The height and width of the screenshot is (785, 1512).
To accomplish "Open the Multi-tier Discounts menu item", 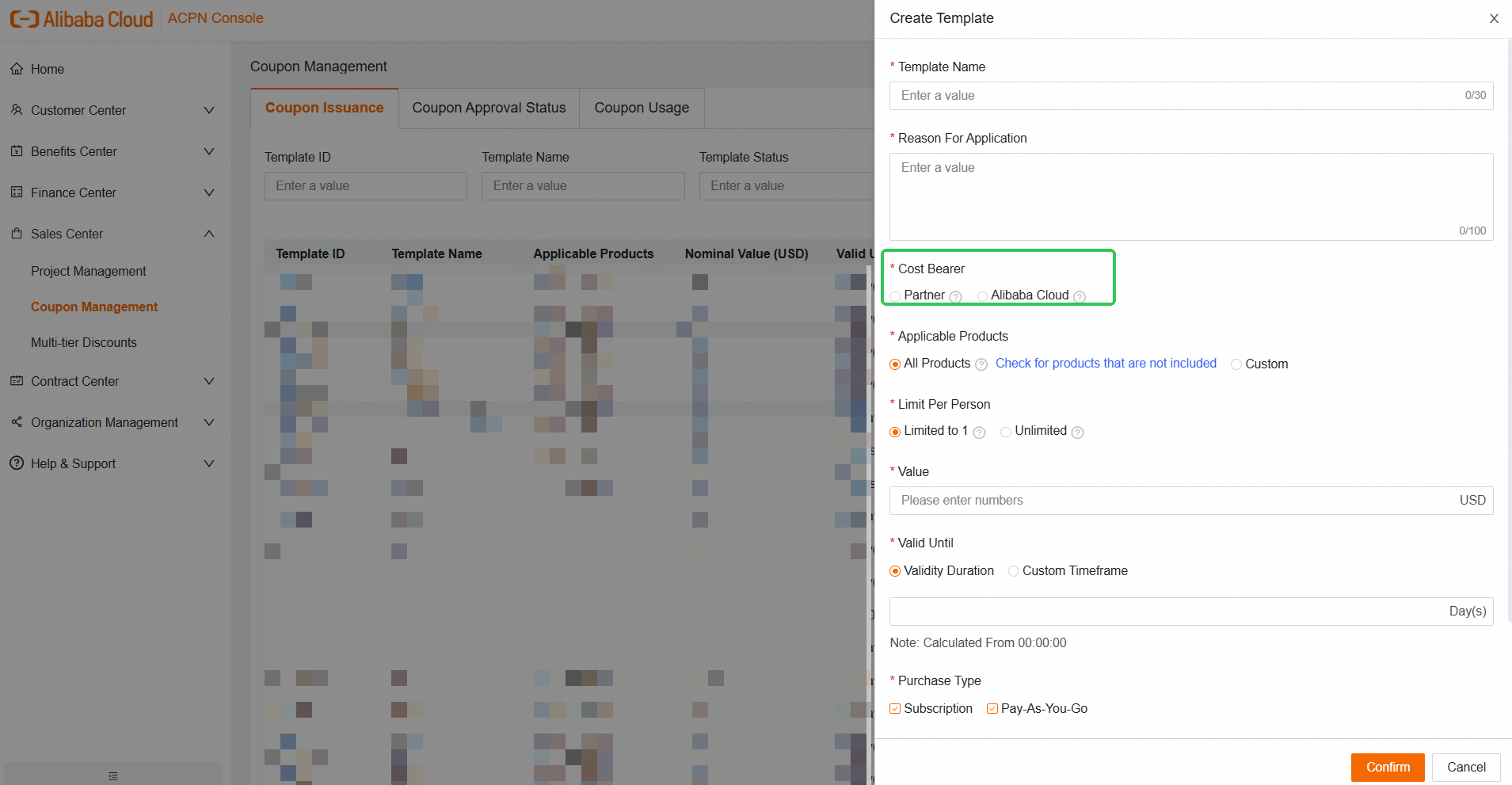I will 84,342.
